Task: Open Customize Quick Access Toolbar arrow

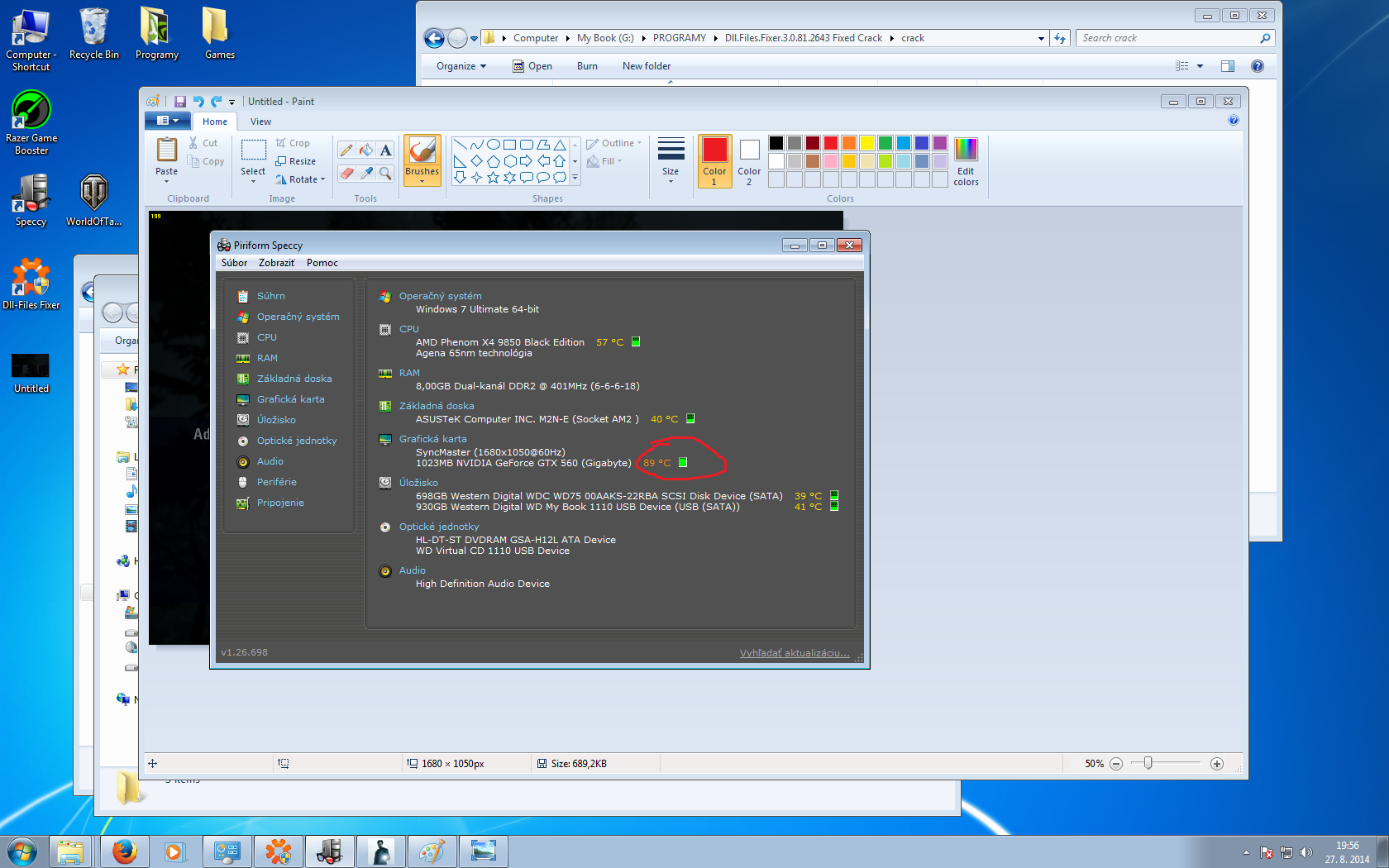Action: pyautogui.click(x=231, y=103)
